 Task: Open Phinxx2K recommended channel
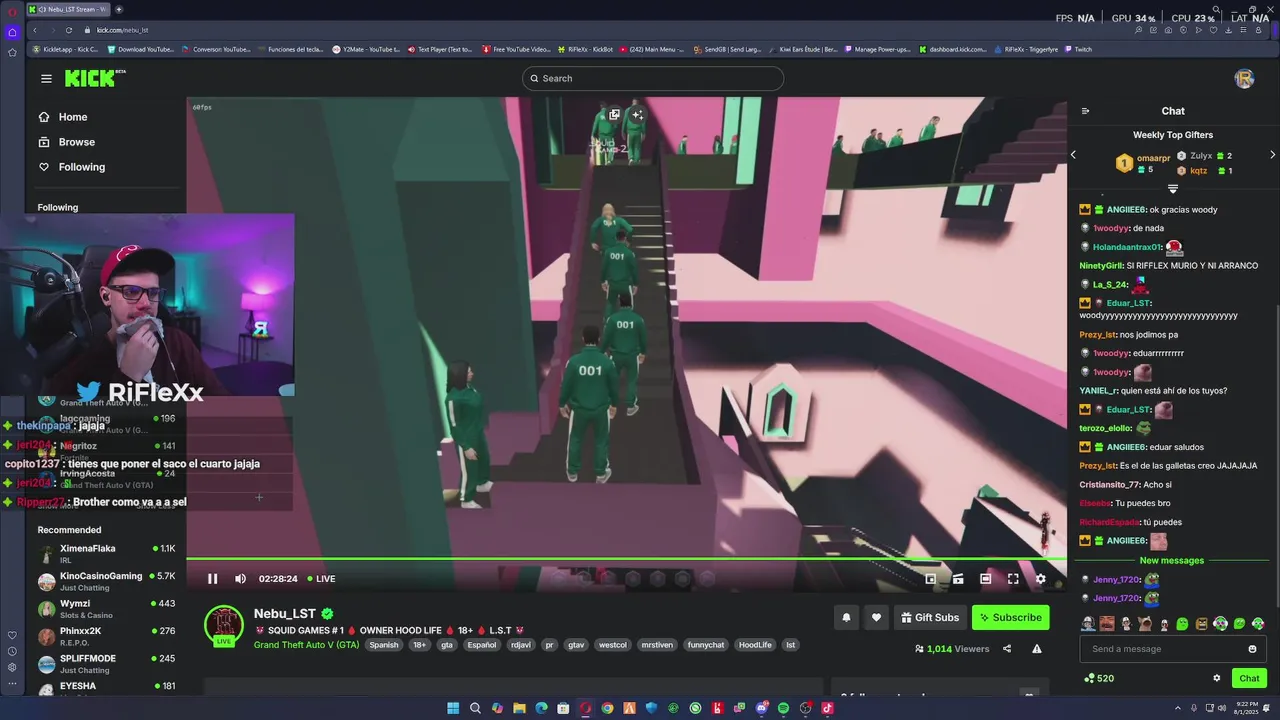pyautogui.click(x=106, y=637)
